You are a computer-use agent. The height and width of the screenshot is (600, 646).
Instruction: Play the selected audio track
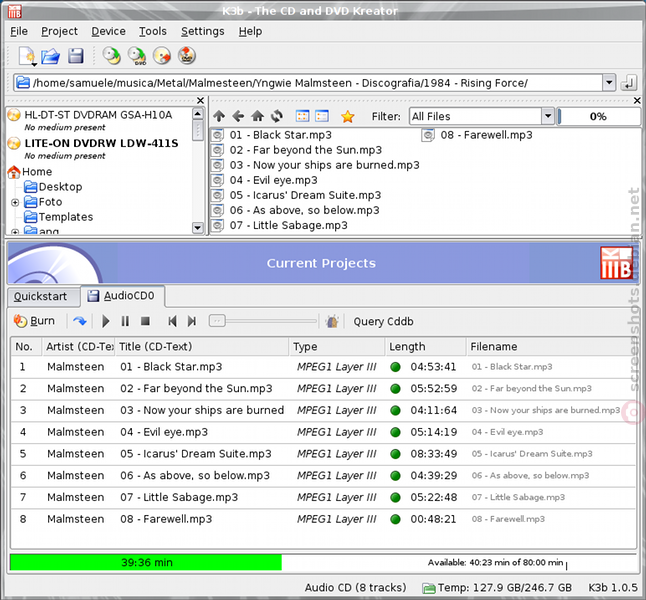pyautogui.click(x=105, y=321)
